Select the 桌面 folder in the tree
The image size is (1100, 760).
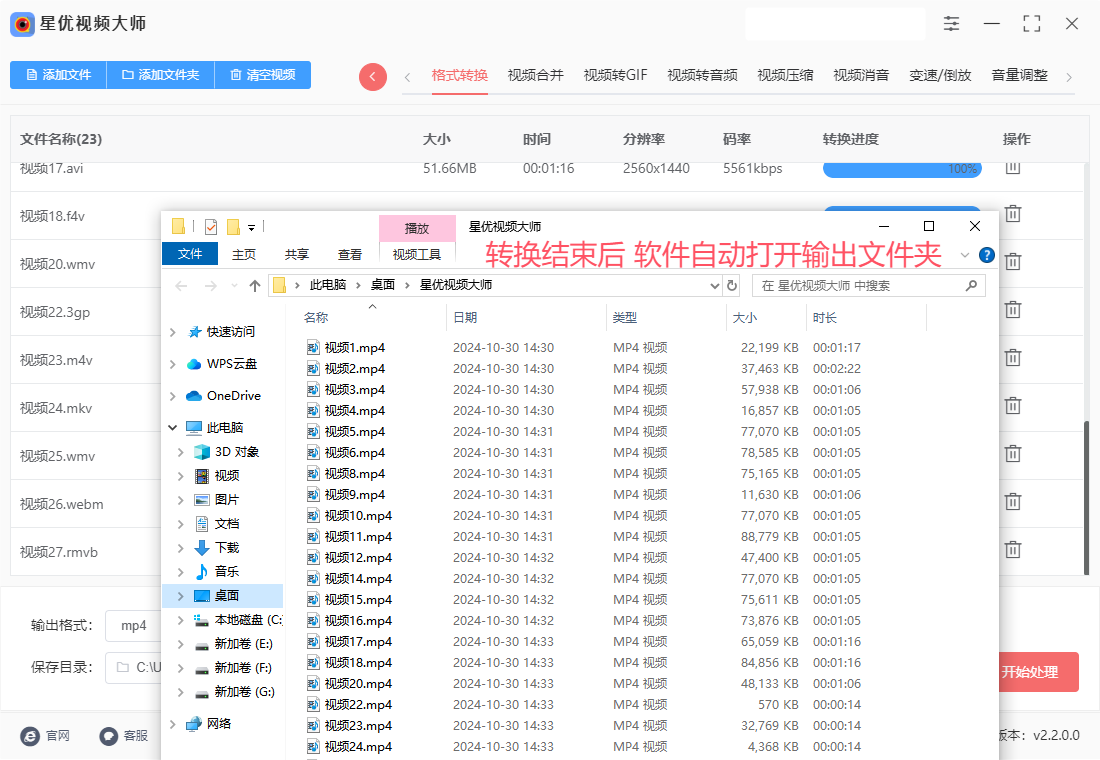[223, 596]
